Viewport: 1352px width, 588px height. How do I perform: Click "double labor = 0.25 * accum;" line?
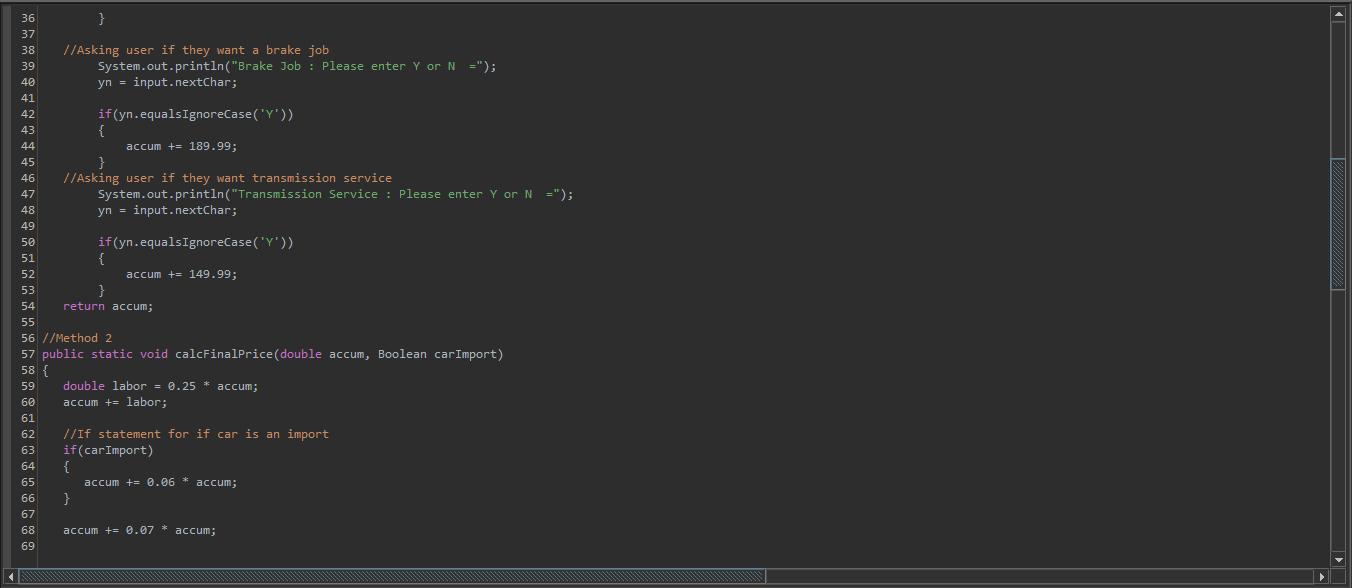160,386
